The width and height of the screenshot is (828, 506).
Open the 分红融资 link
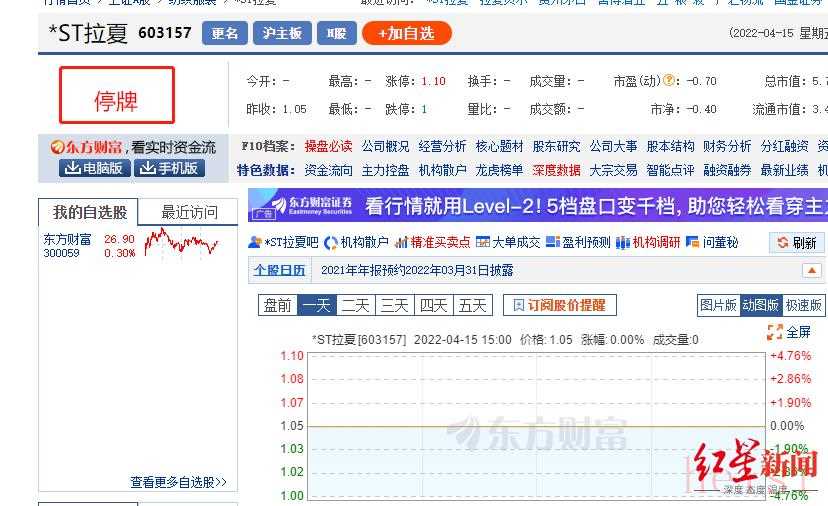784,146
